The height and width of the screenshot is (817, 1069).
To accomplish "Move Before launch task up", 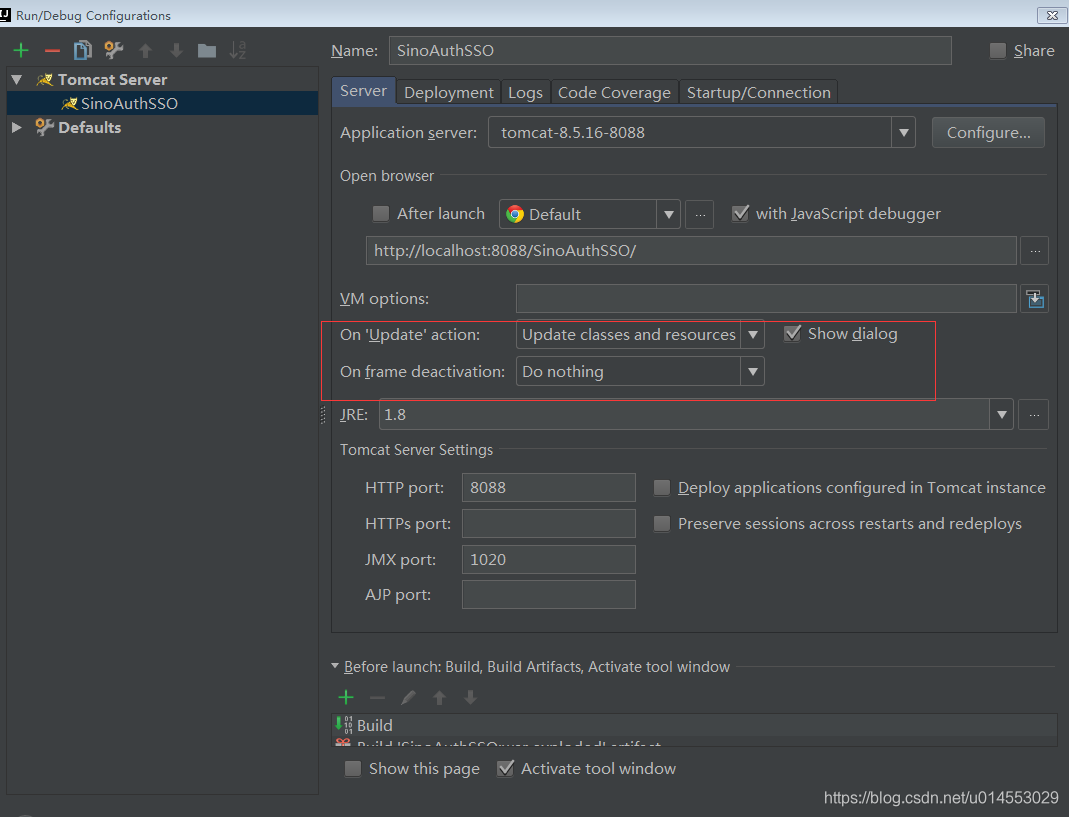I will (x=440, y=697).
